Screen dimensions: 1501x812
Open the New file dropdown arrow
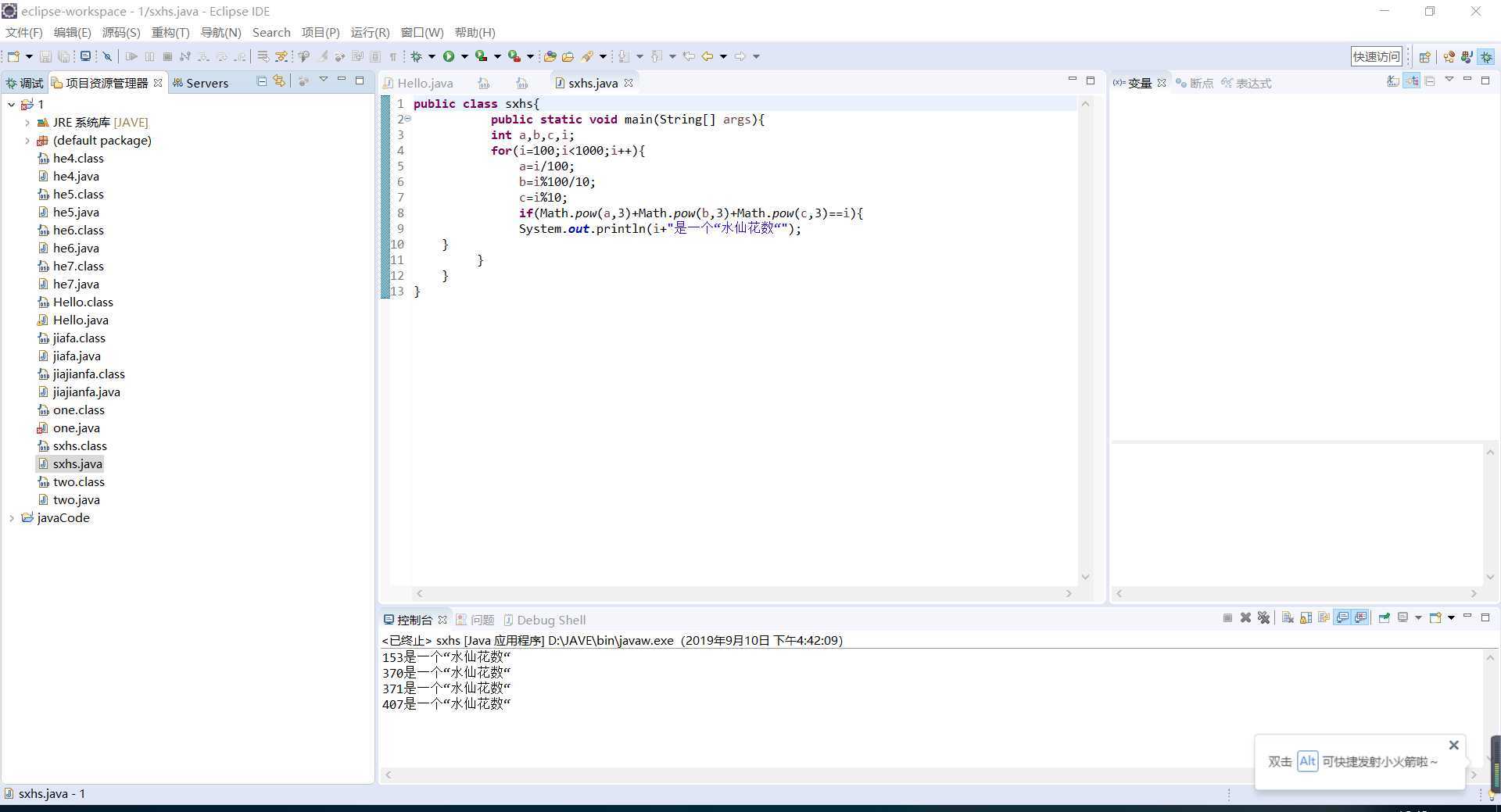tap(29, 56)
